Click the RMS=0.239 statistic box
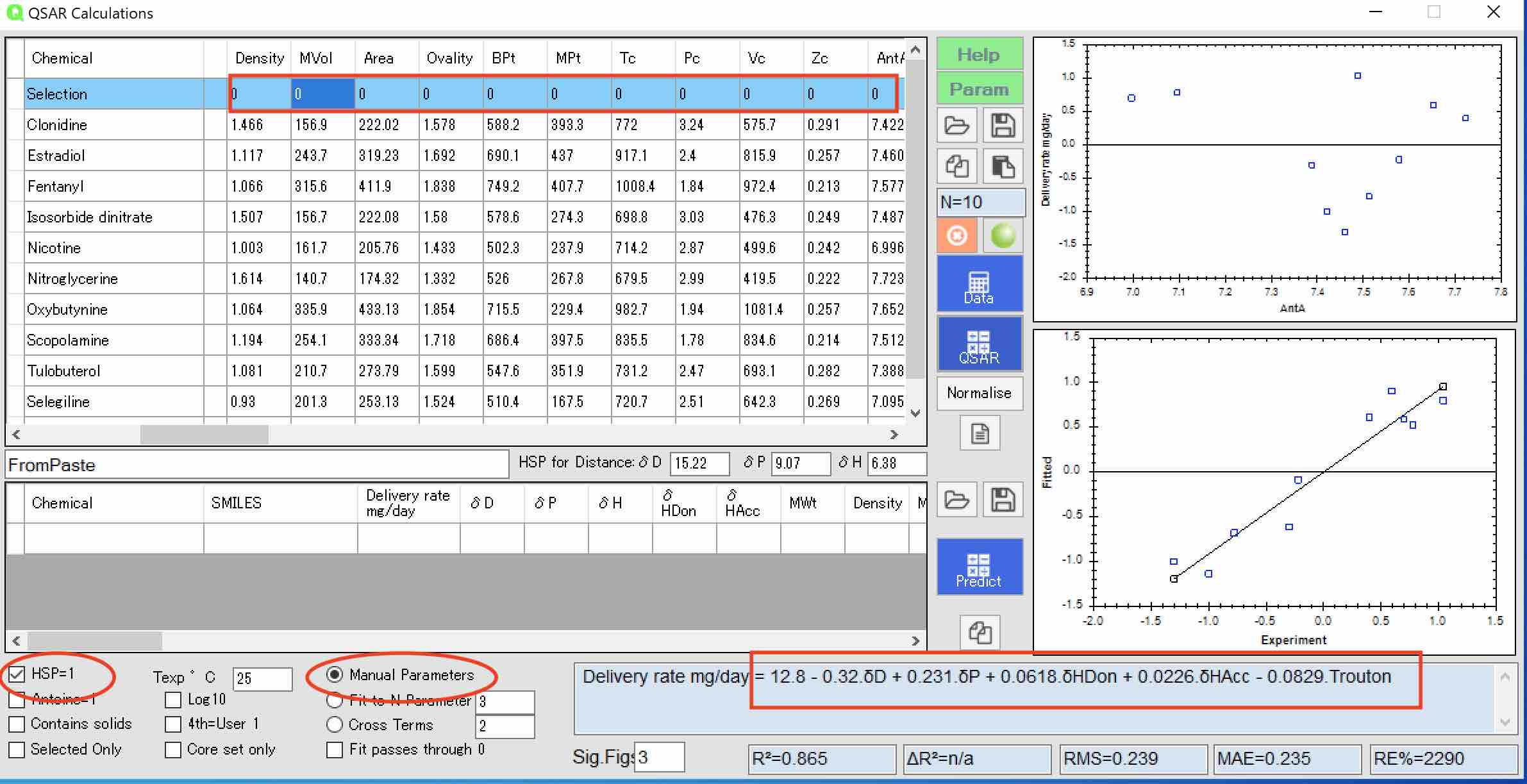1527x784 pixels. (x=1133, y=759)
